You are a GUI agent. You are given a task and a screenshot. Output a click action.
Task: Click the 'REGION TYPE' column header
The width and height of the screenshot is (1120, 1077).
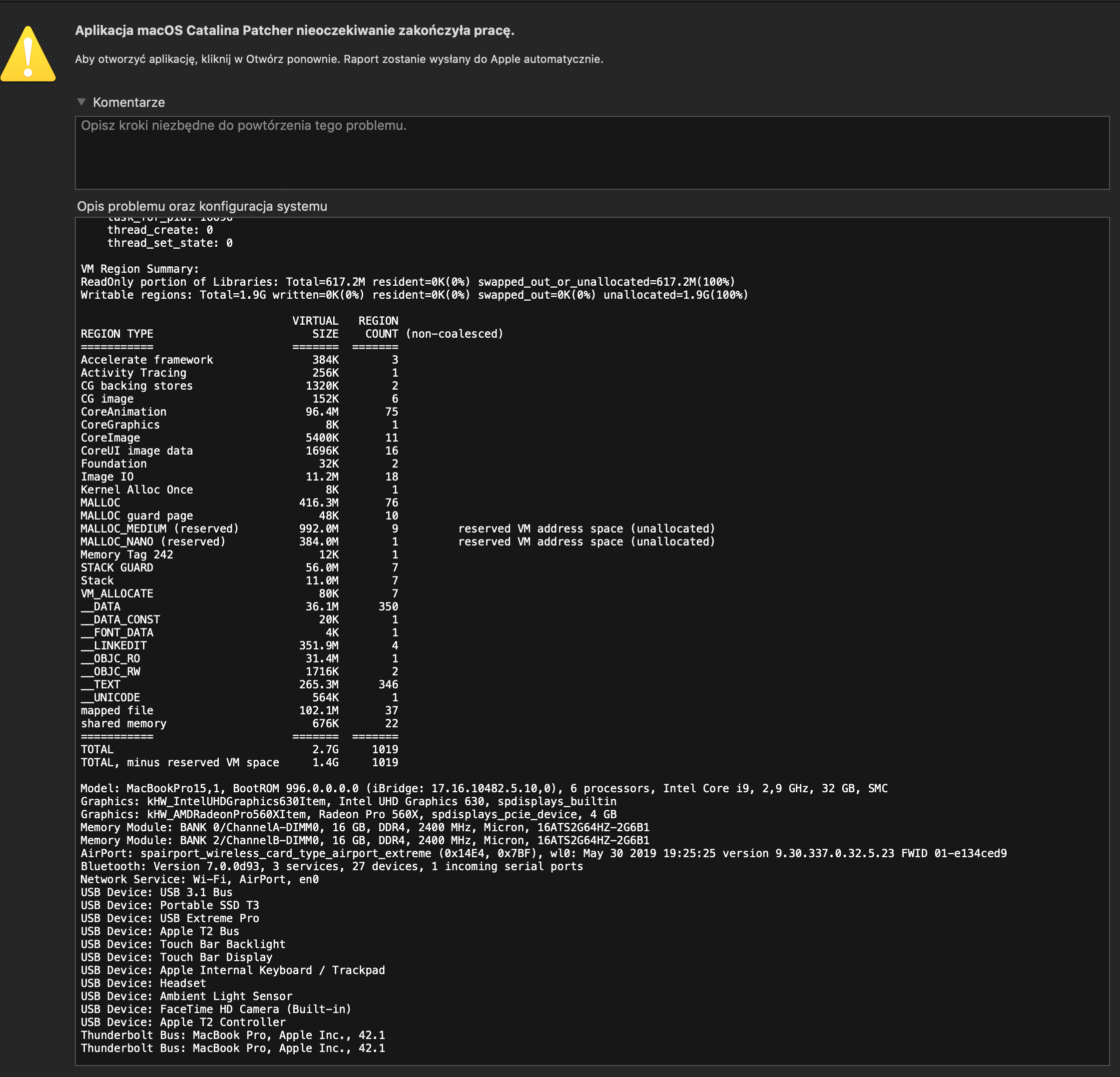116,334
